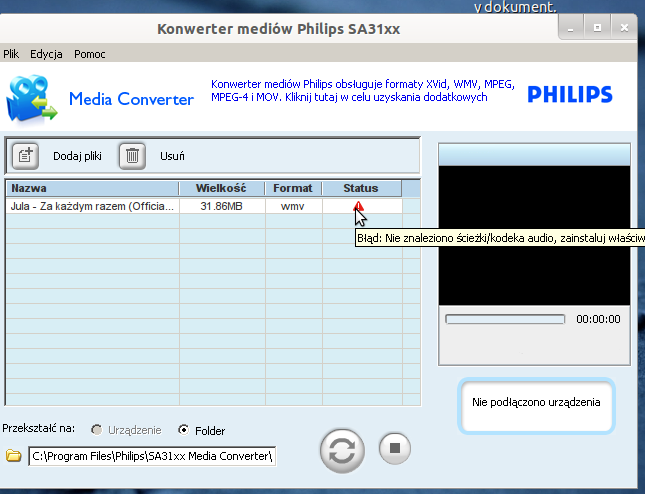
Task: Sort by the Format column header
Action: tap(293, 188)
